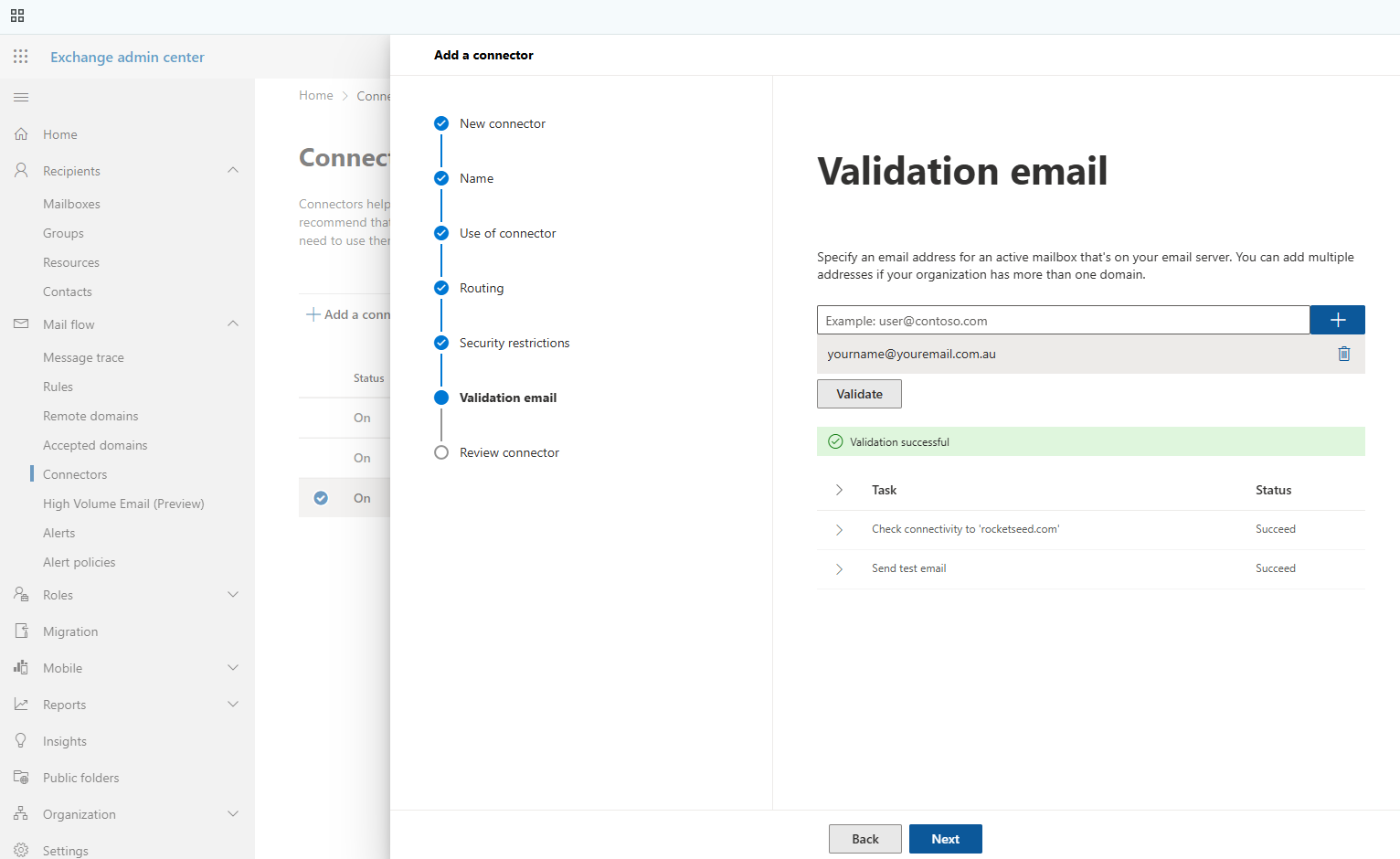Deselect the checked connector row
Image resolution: width=1400 pixels, height=859 pixels.
(x=321, y=498)
